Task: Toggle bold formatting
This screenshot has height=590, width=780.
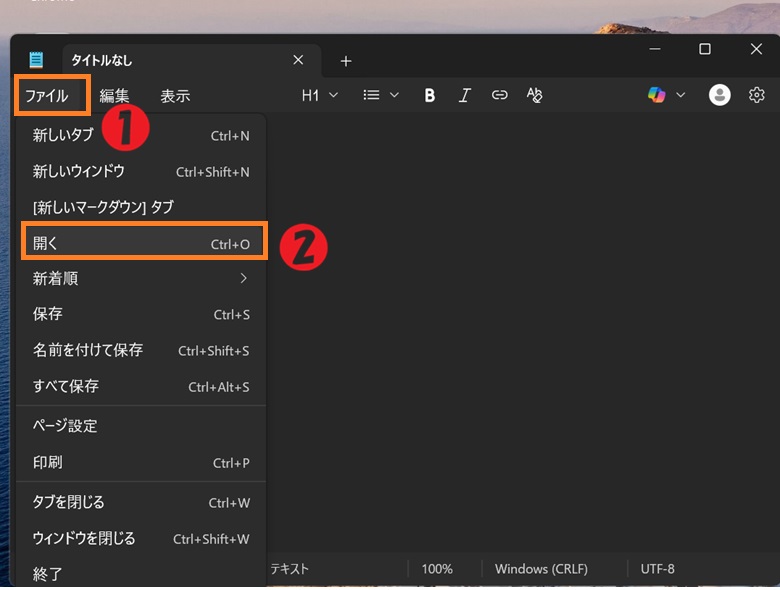Action: [430, 95]
